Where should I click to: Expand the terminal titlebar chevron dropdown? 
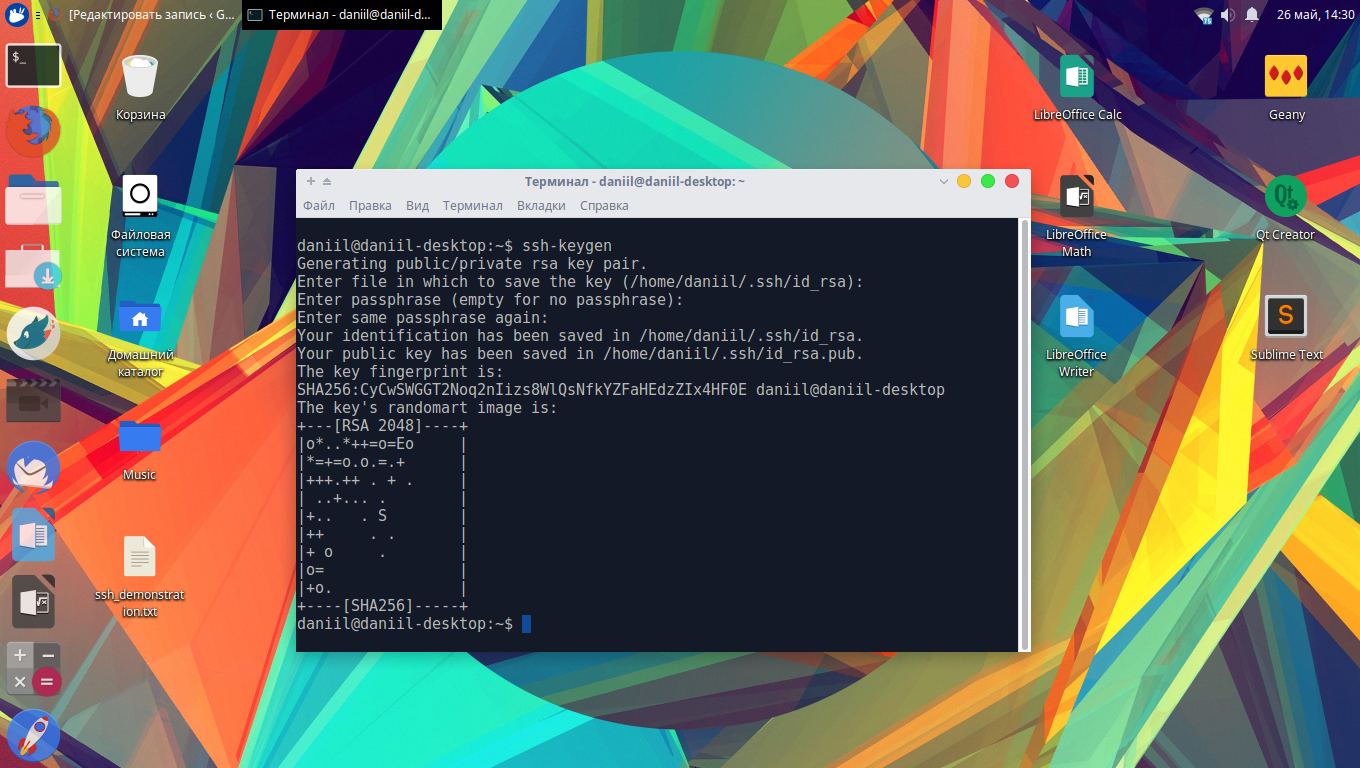[x=942, y=181]
